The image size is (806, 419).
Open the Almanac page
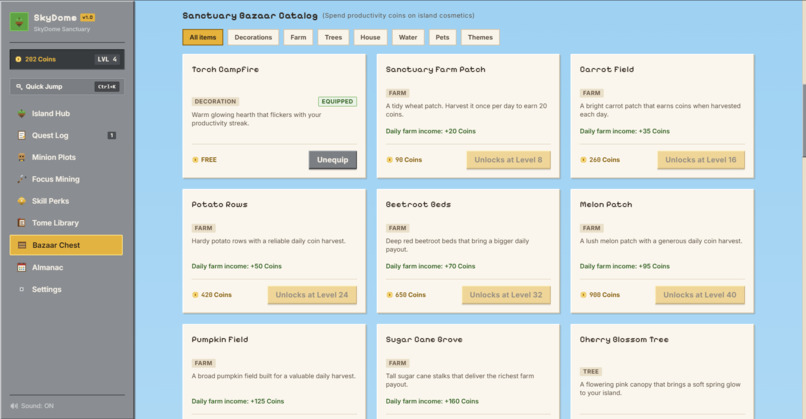66,267
